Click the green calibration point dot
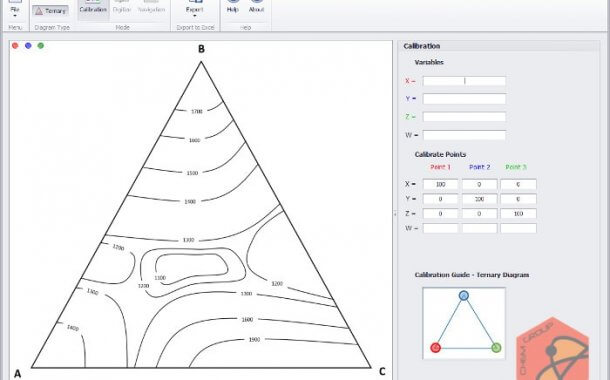Screen dimensions: 610x380 coord(40,46)
